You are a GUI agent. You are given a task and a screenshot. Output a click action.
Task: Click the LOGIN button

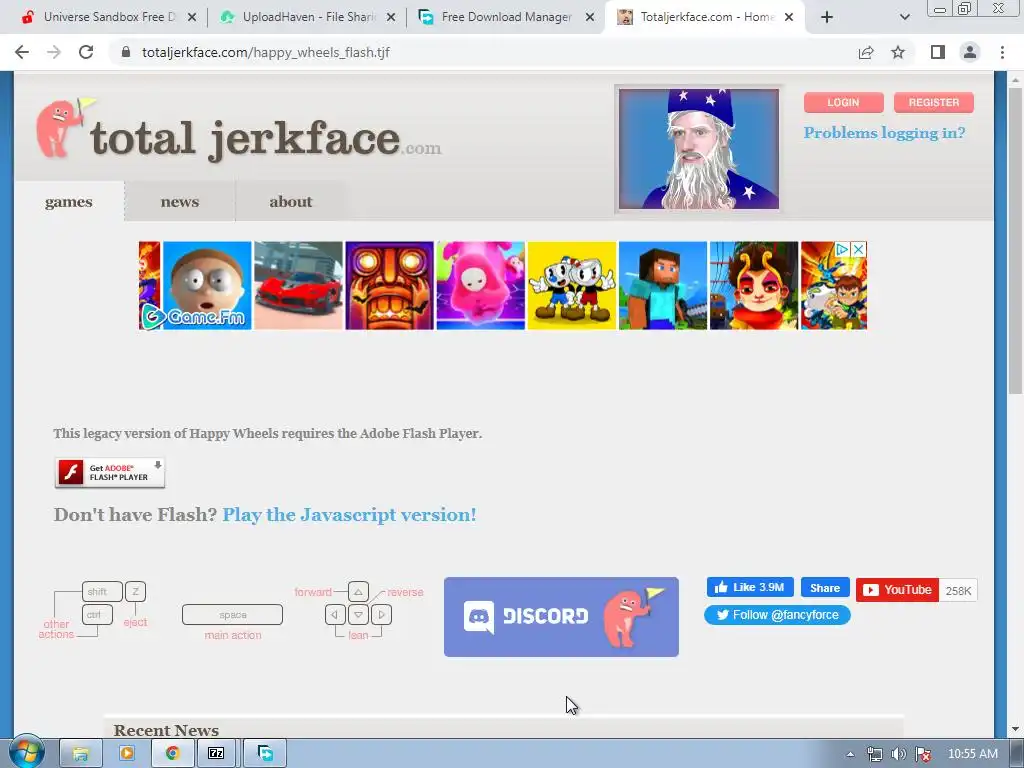click(843, 103)
